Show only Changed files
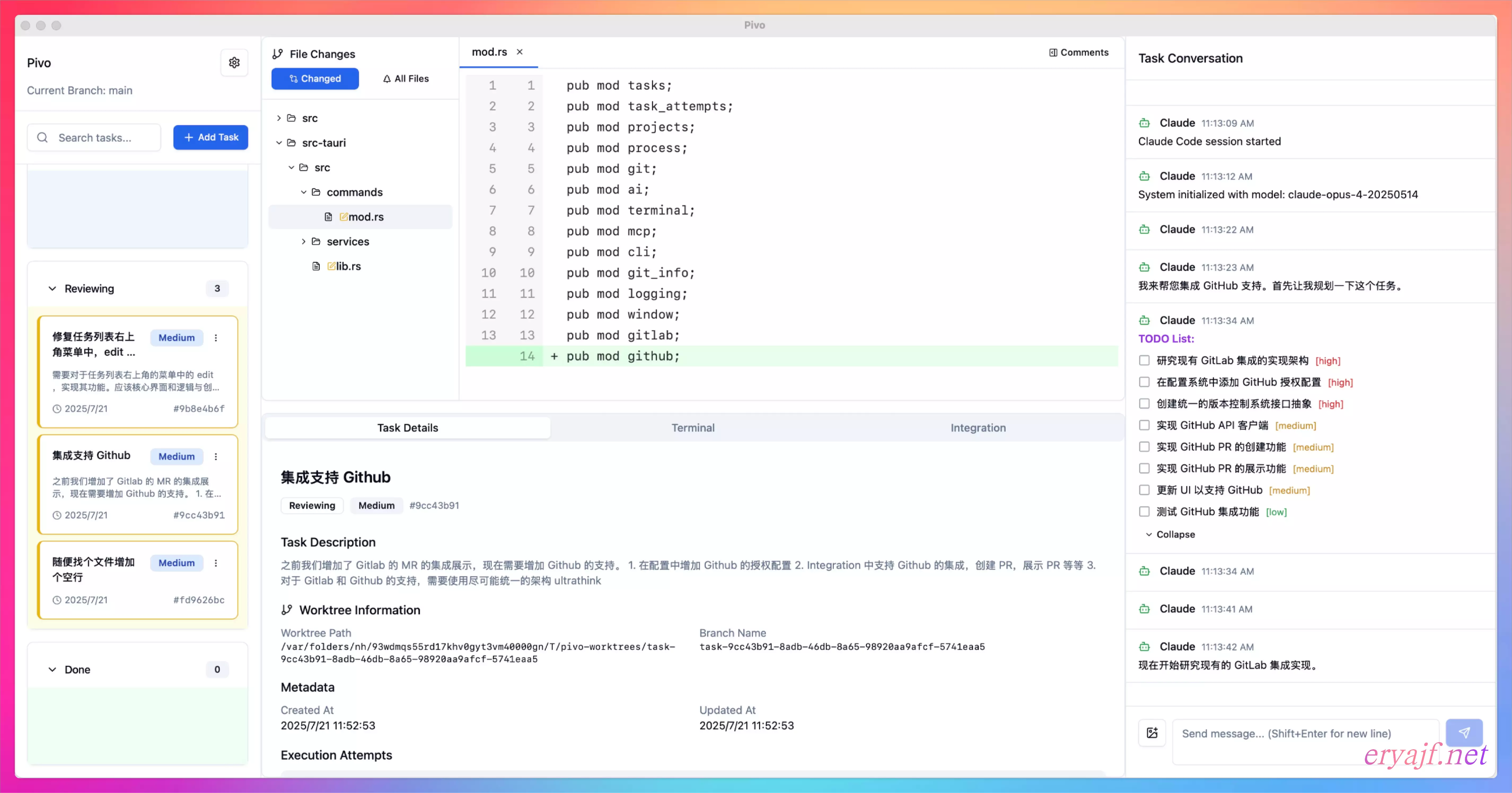The height and width of the screenshot is (793, 1512). (x=315, y=79)
